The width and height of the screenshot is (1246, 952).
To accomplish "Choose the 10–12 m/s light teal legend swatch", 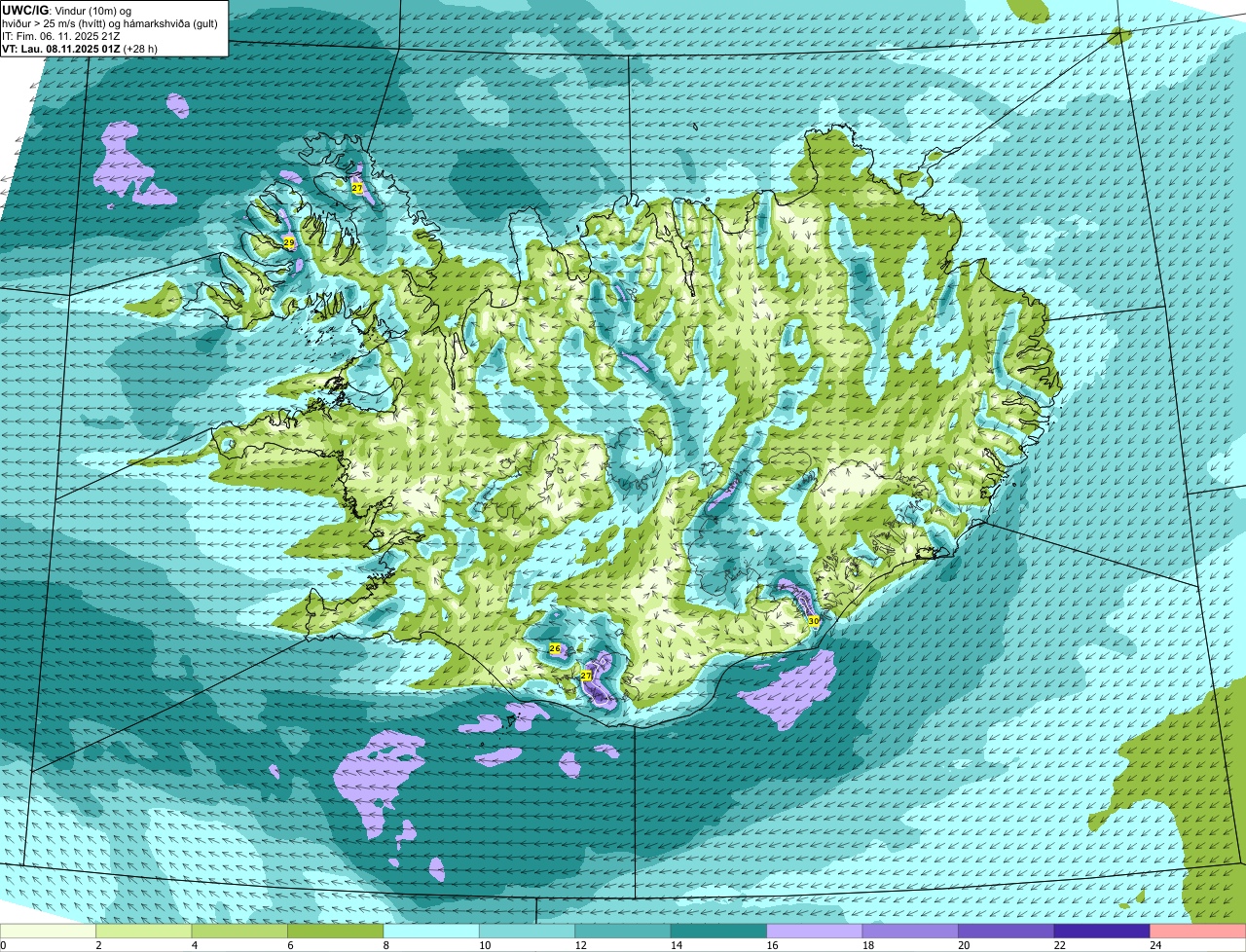I will (528, 932).
